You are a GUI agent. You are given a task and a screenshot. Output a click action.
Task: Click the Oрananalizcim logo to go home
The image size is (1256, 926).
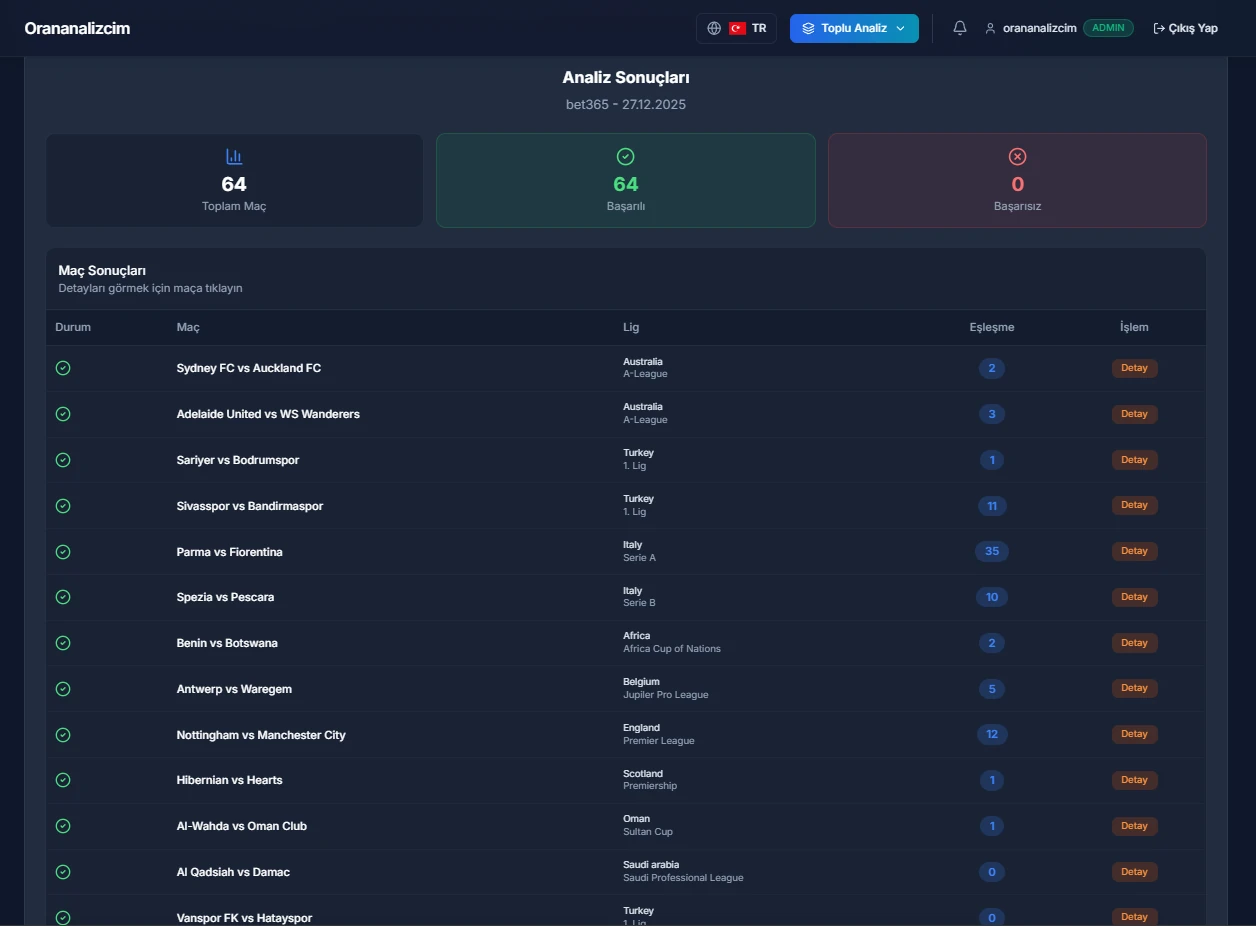(x=77, y=28)
